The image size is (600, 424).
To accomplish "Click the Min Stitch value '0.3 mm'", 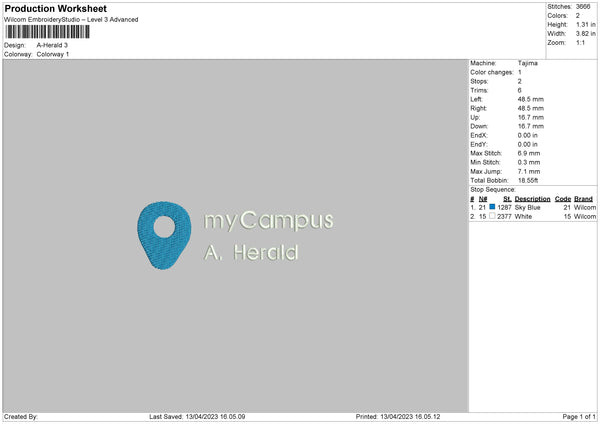I will coord(529,163).
